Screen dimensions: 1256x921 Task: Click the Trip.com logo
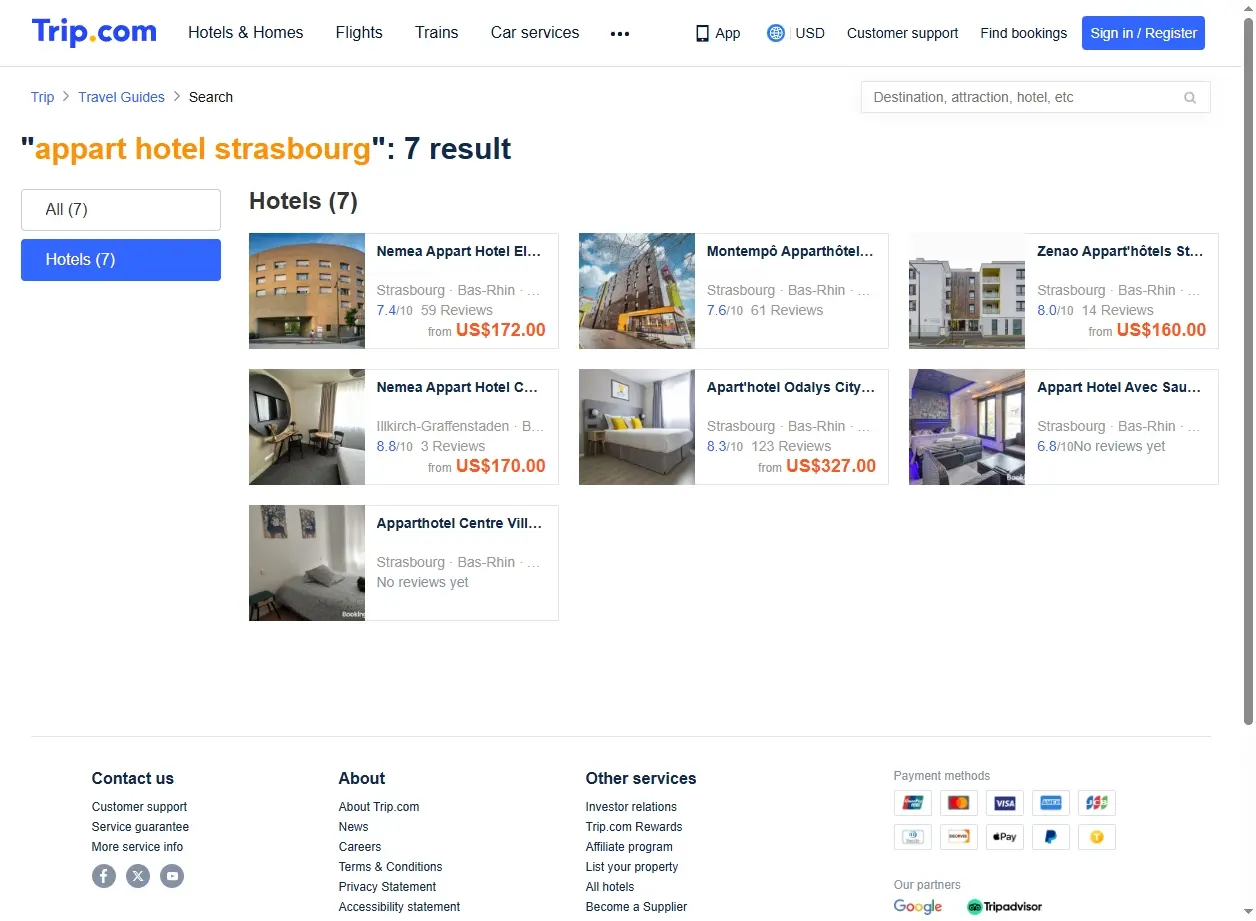pyautogui.click(x=94, y=32)
